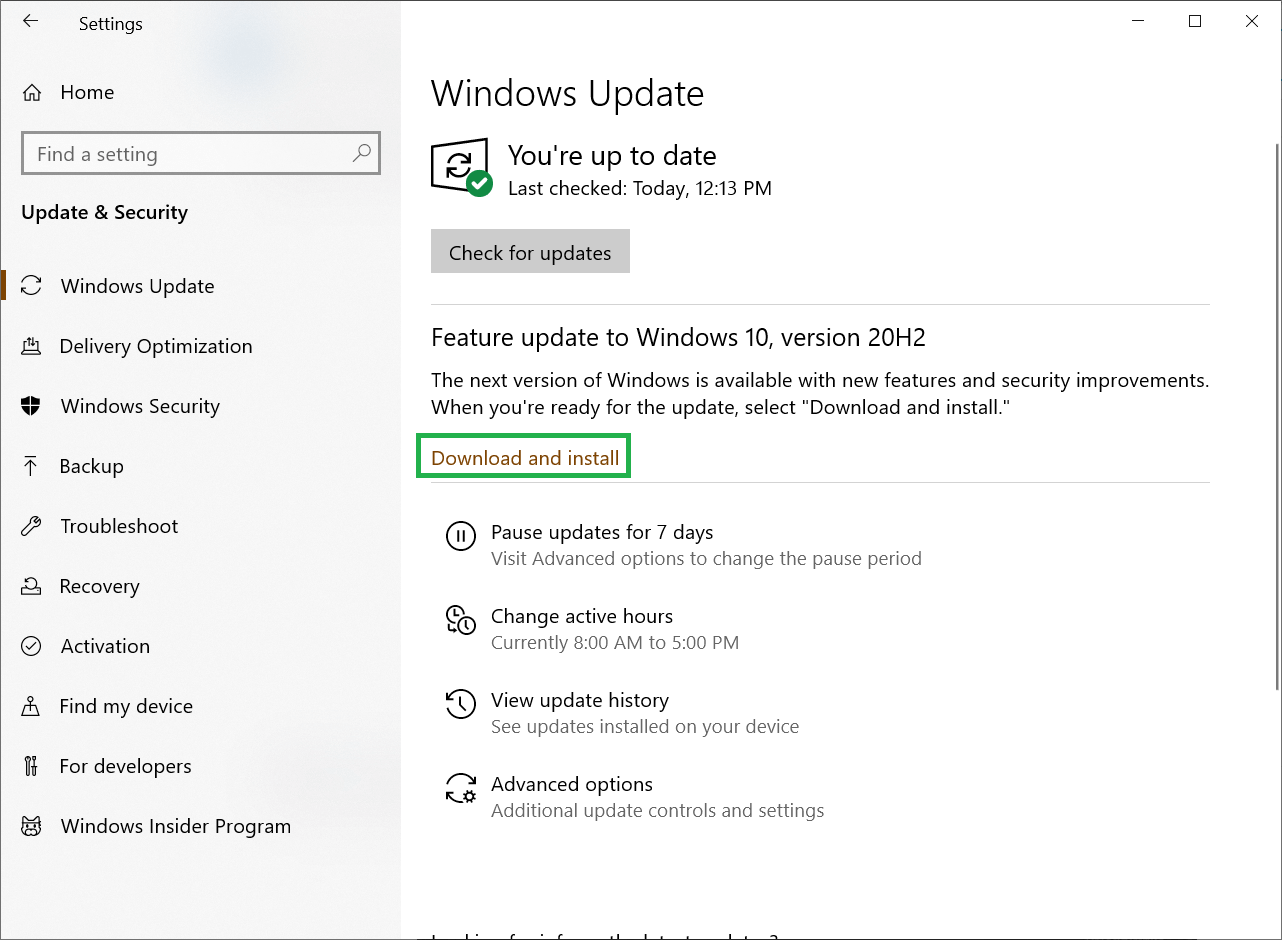This screenshot has width=1282, height=940.
Task: Click the history icon beside View update history
Action: 460,703
